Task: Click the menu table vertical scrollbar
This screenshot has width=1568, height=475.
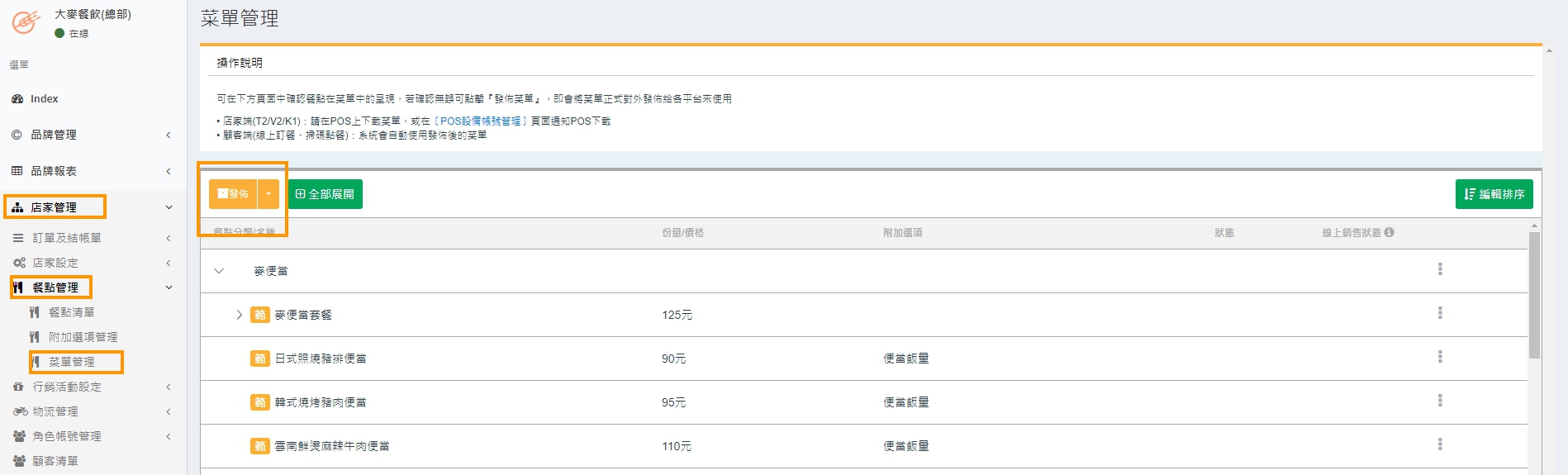Action: click(1534, 297)
